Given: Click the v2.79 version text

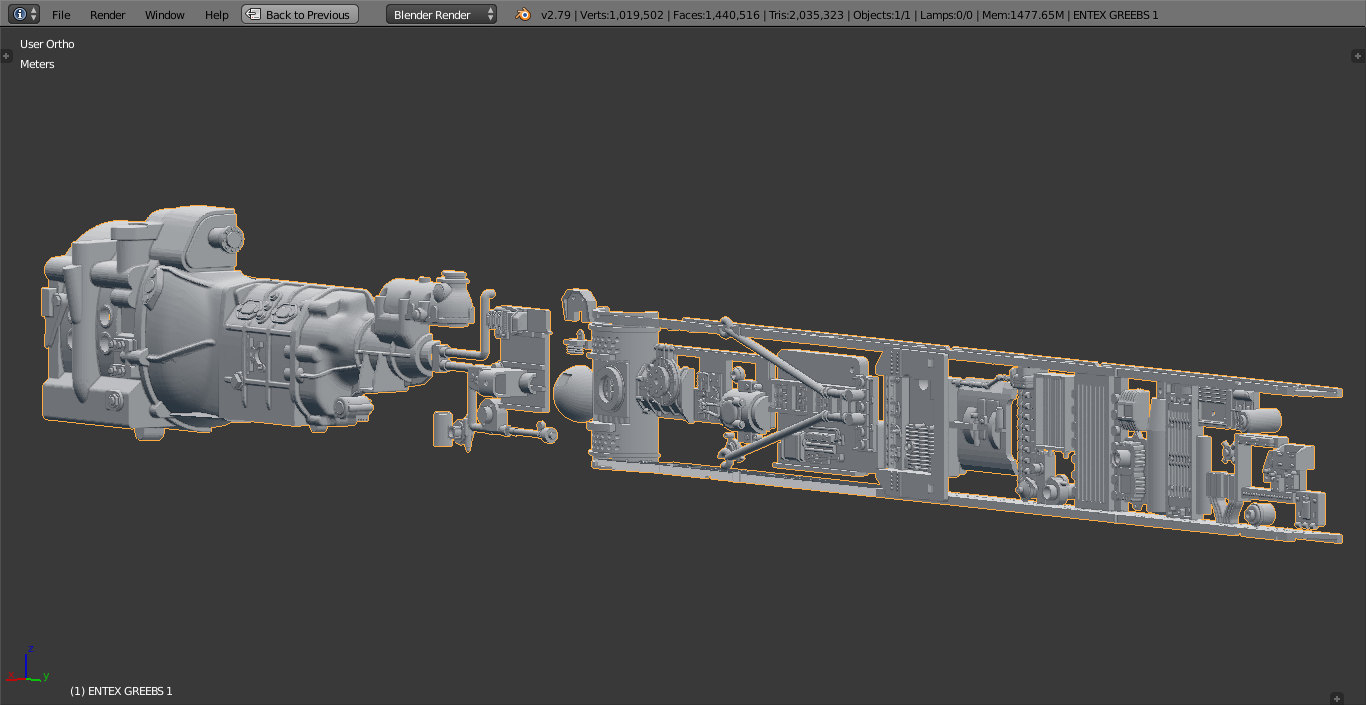Looking at the screenshot, I should pyautogui.click(x=557, y=15).
